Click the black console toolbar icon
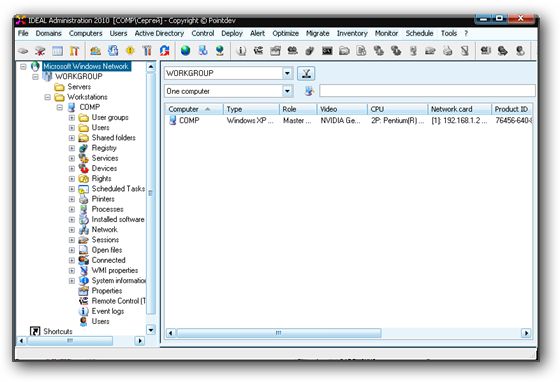Viewport: 560px width, 382px height. (327, 51)
